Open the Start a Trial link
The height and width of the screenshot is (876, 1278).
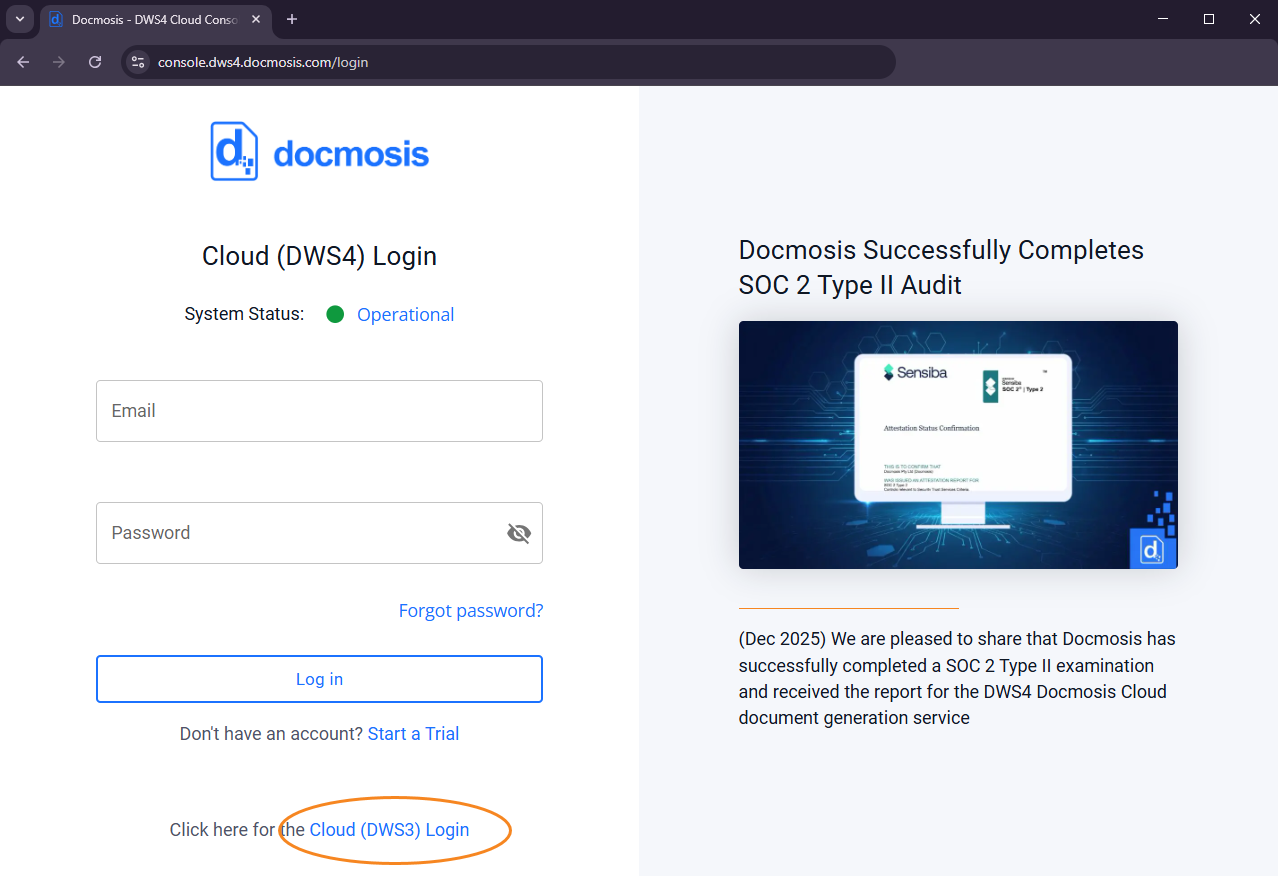point(413,734)
